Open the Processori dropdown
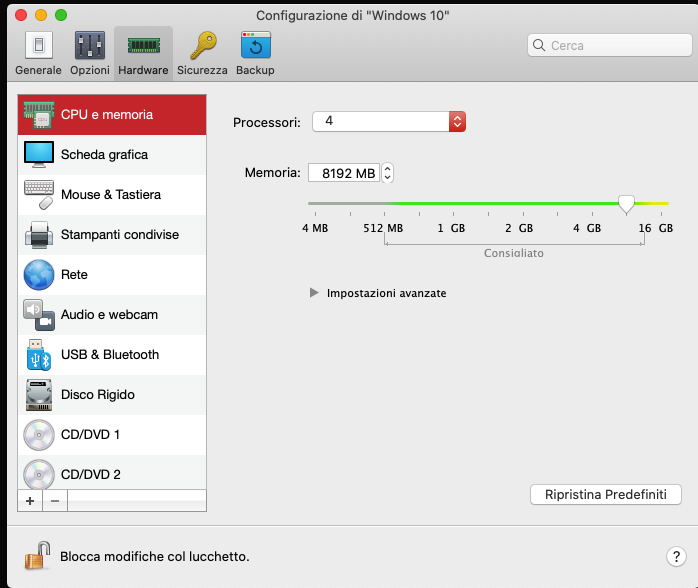This screenshot has height=588, width=698. (x=389, y=122)
